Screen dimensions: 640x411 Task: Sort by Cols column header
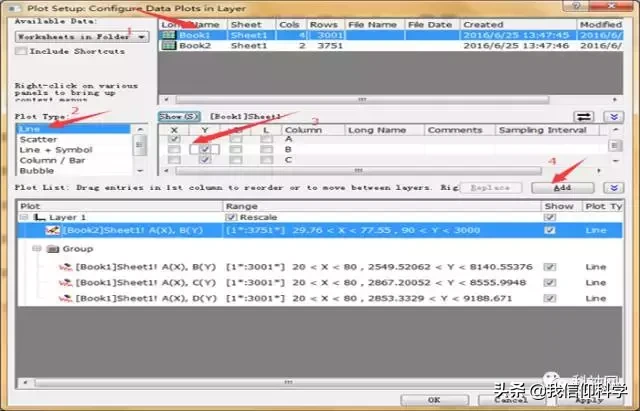pyautogui.click(x=289, y=24)
